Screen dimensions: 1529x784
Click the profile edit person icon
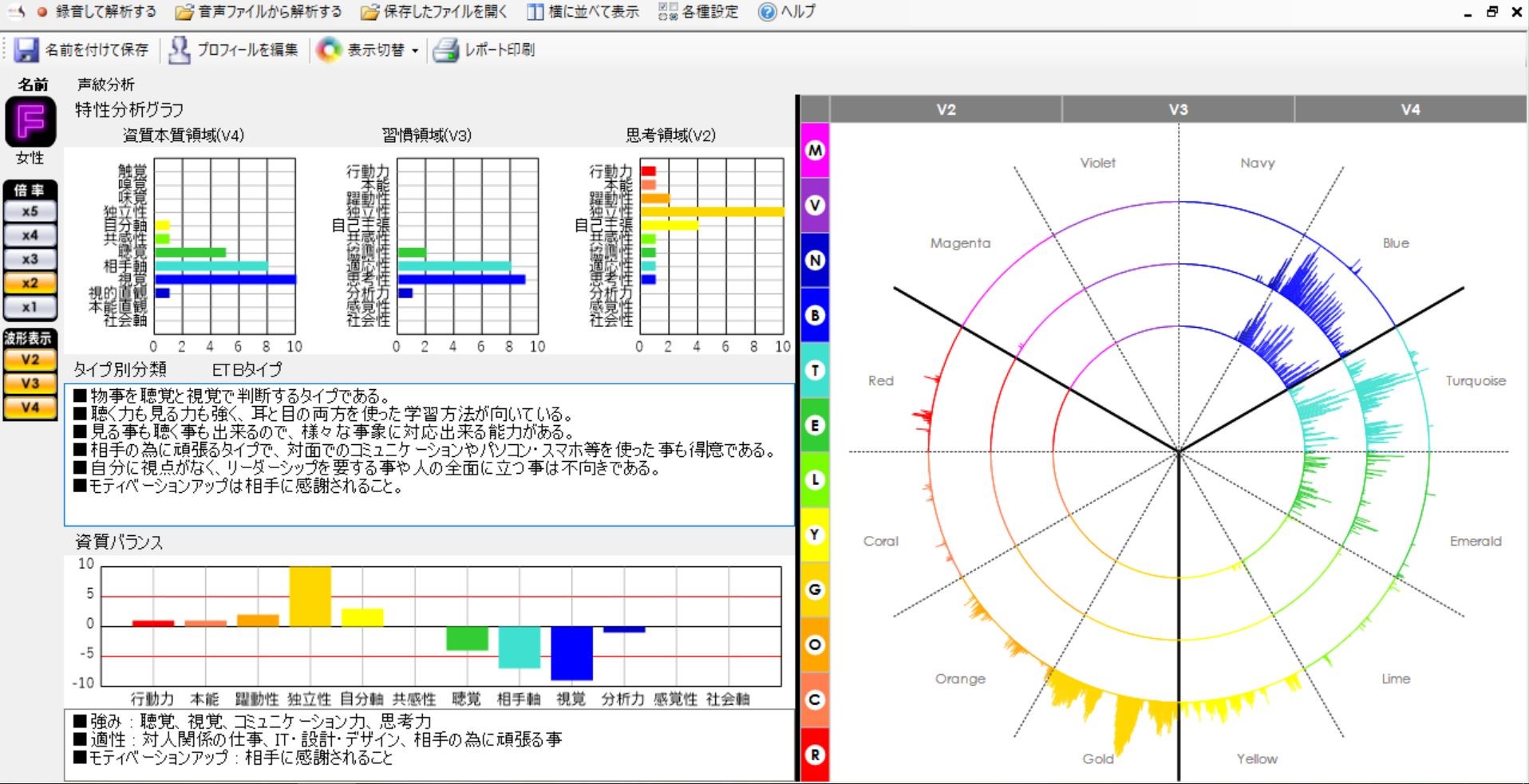[x=180, y=50]
